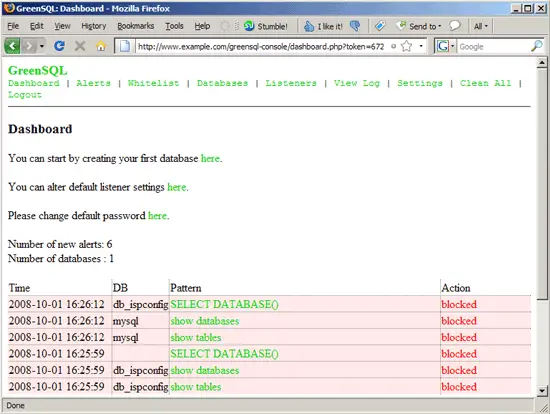Click the GreenSQL title link
The width and height of the screenshot is (550, 414).
pyautogui.click(x=38, y=71)
